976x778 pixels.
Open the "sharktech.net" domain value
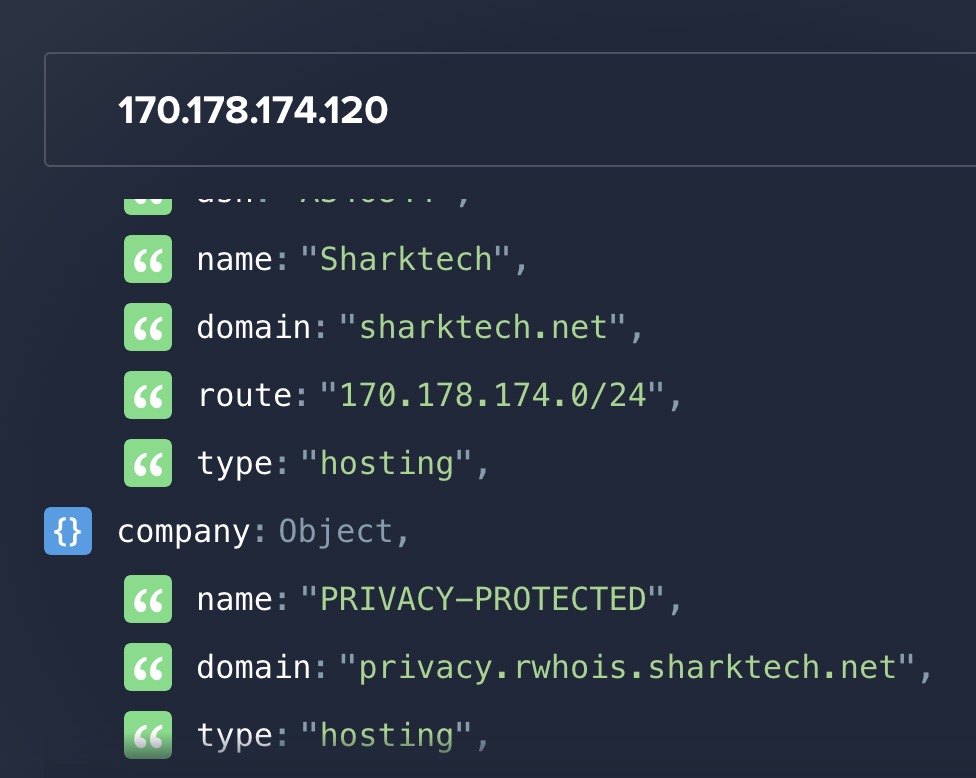[x=484, y=328]
